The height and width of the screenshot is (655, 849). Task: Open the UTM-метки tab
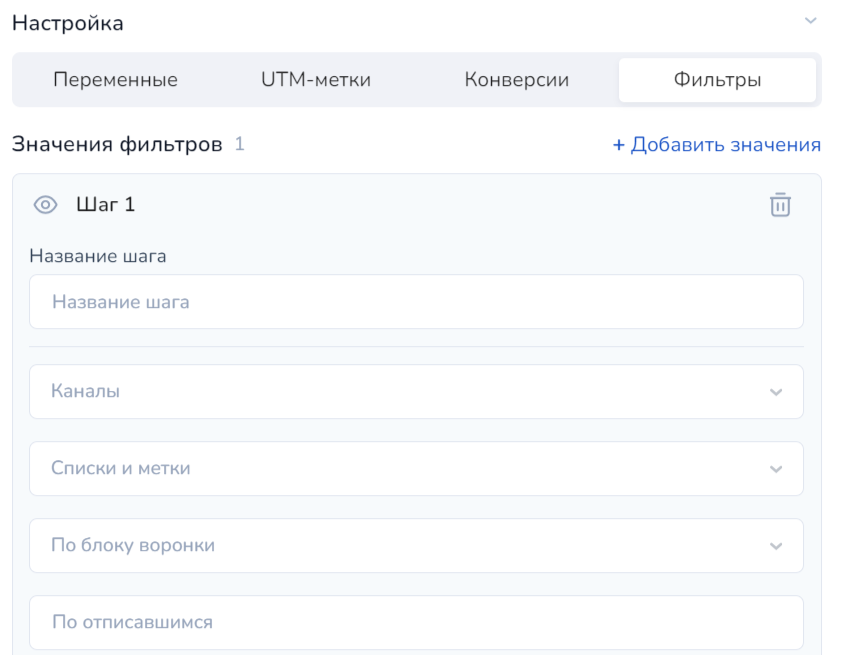[x=315, y=80]
